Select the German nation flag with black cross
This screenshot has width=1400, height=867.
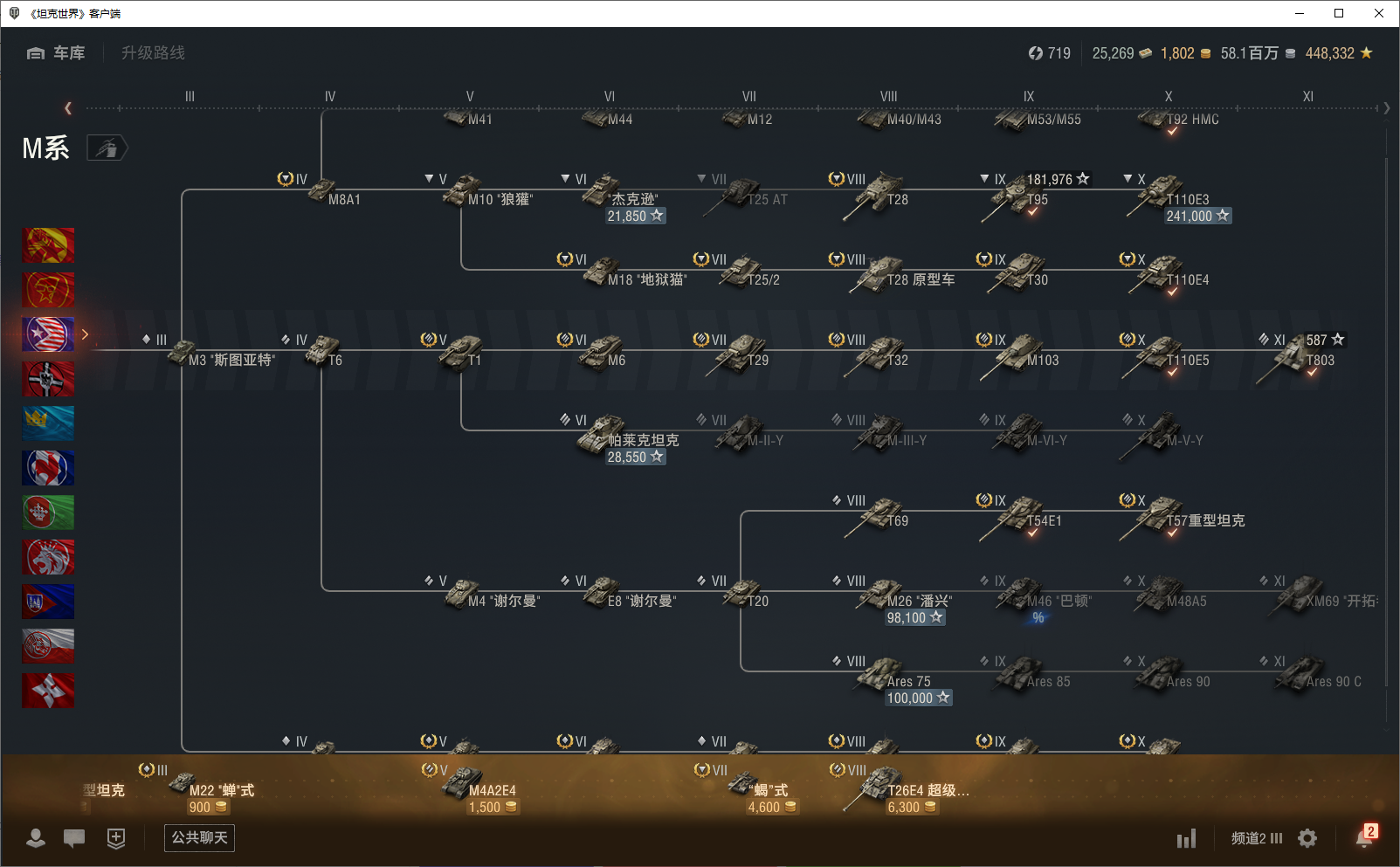point(48,379)
